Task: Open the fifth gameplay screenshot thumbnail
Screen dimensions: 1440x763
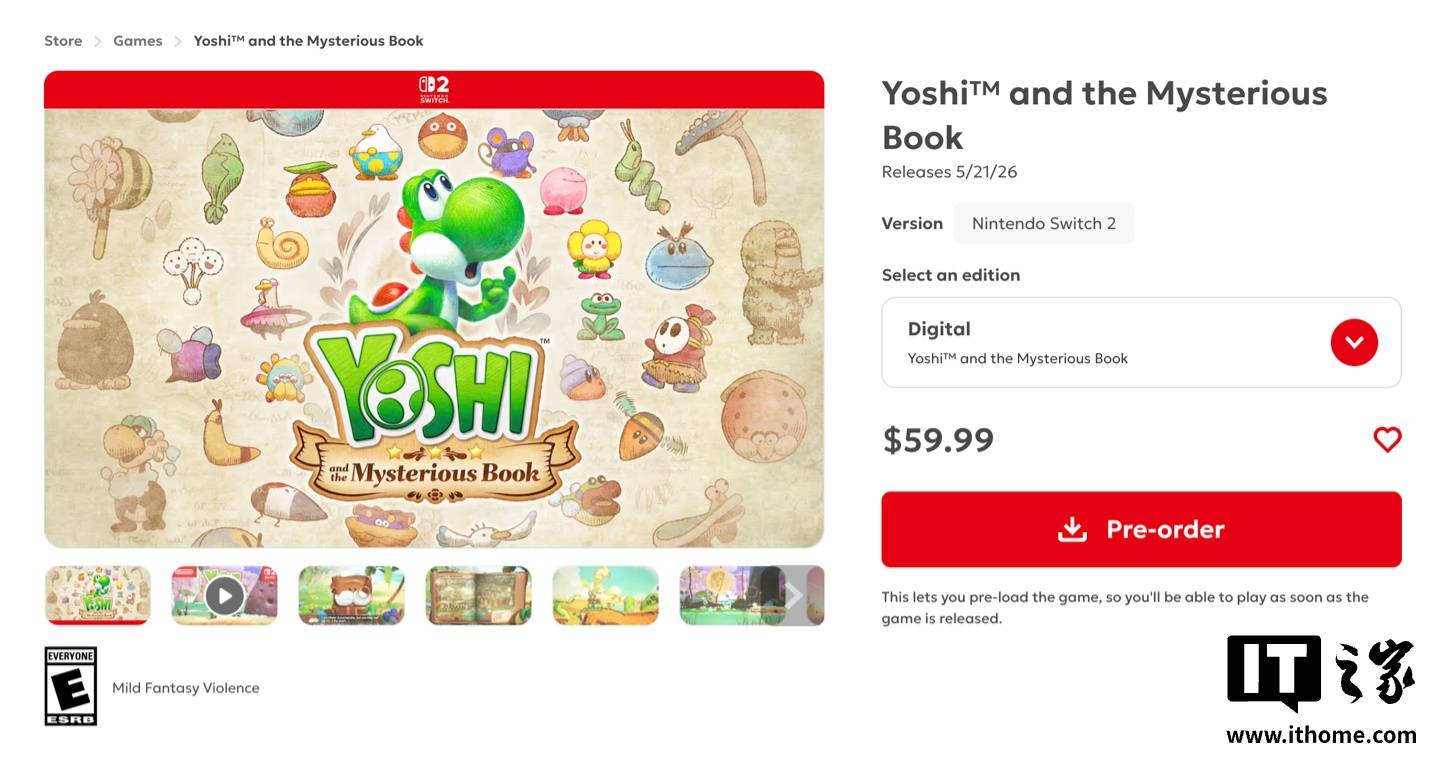Action: click(605, 596)
